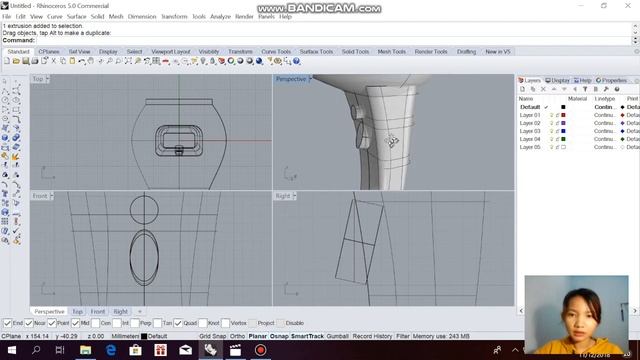Click Layer 01 red color swatch
Screen dimensions: 640x360
563,115
